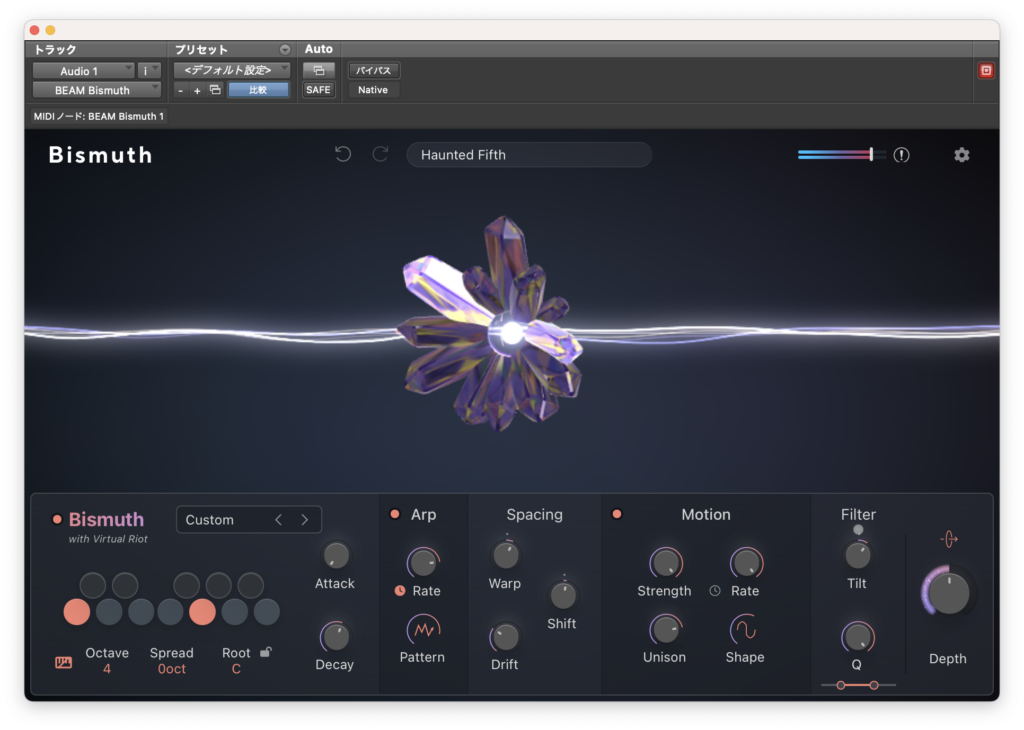Click the 比較 compare button
The width and height of the screenshot is (1024, 730).
[259, 89]
